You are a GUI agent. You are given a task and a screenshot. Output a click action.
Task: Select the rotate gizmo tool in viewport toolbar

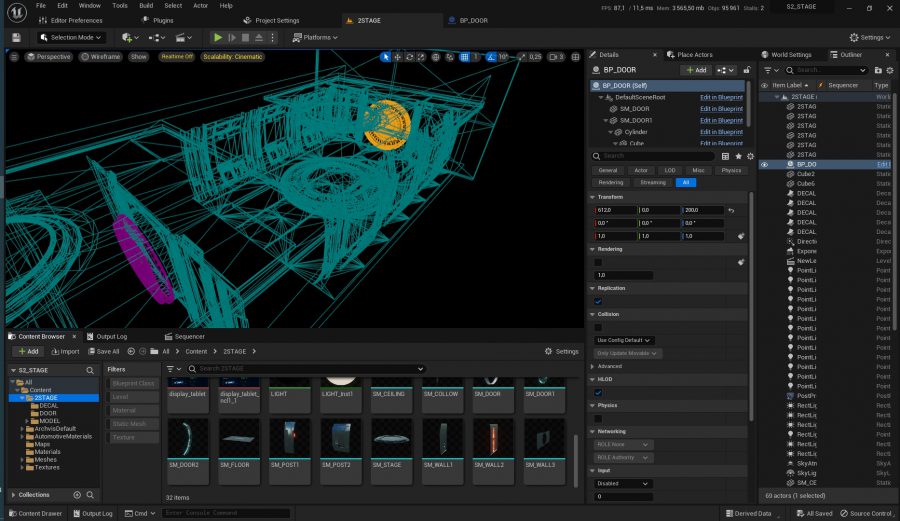pos(409,57)
